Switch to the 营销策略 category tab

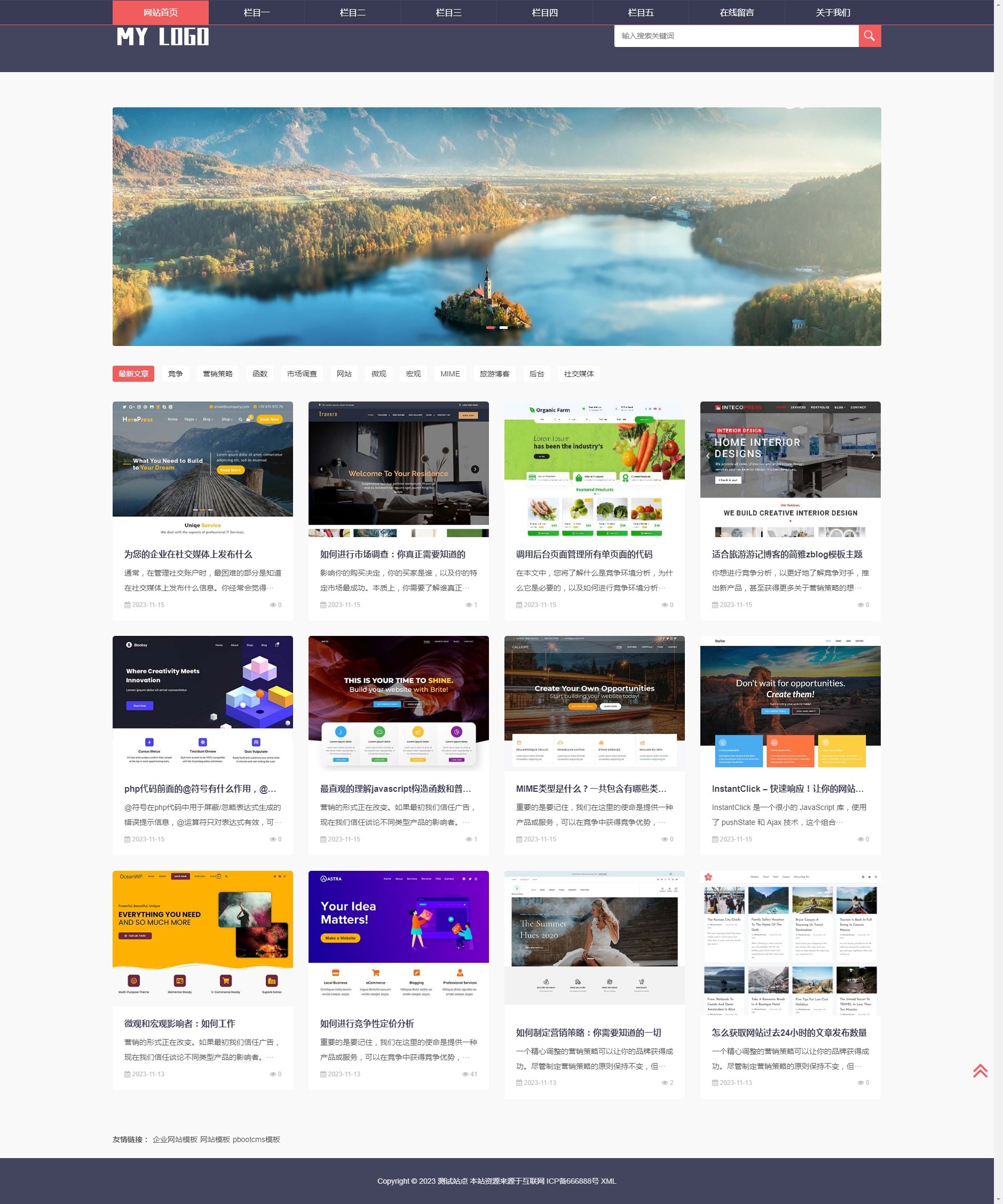218,374
